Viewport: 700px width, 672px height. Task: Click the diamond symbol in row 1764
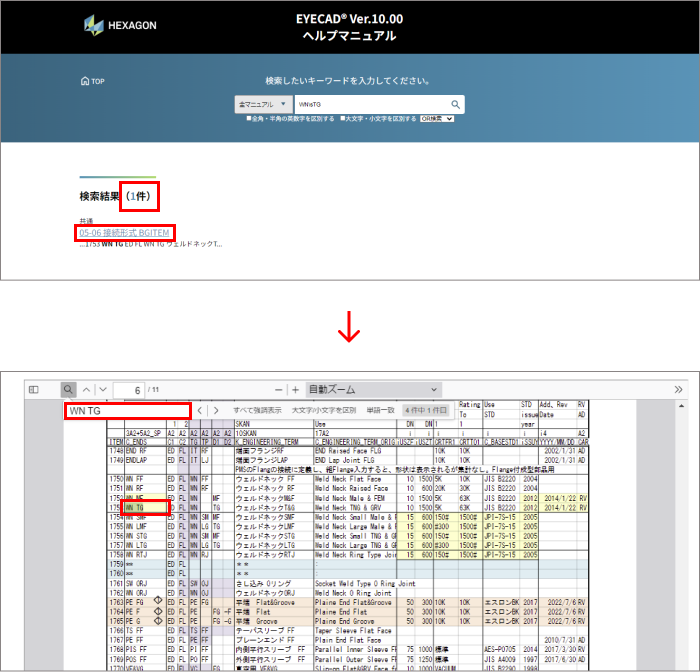point(158,611)
